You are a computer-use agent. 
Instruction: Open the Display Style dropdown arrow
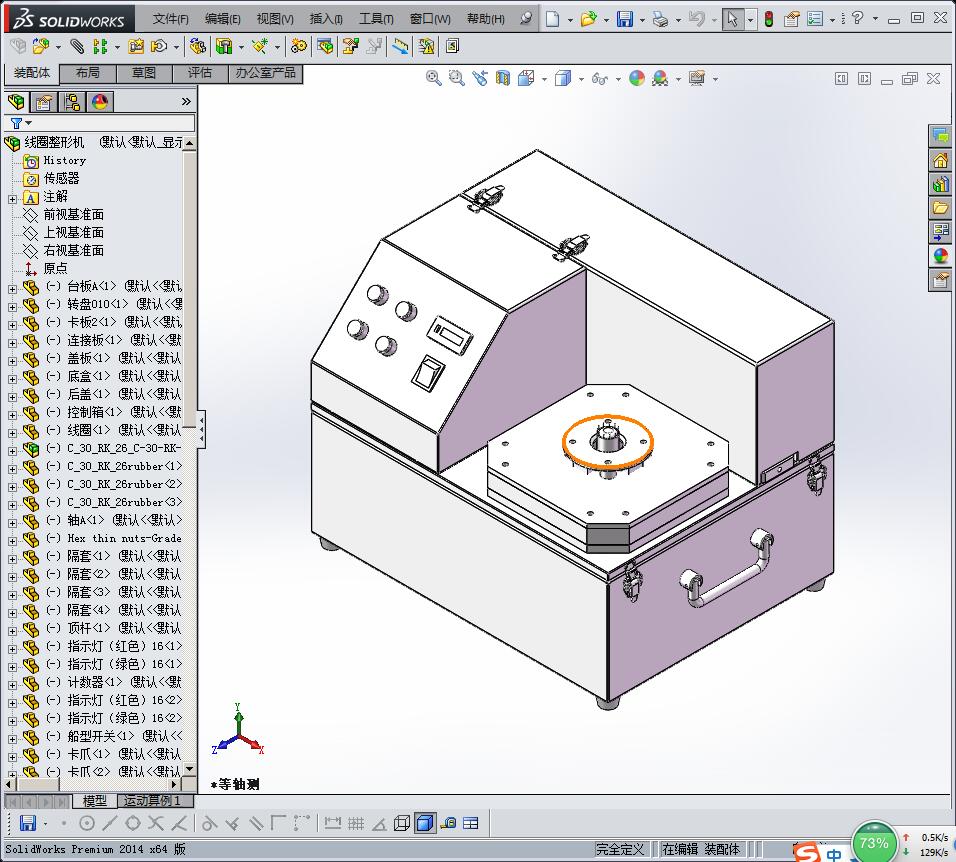(581, 79)
